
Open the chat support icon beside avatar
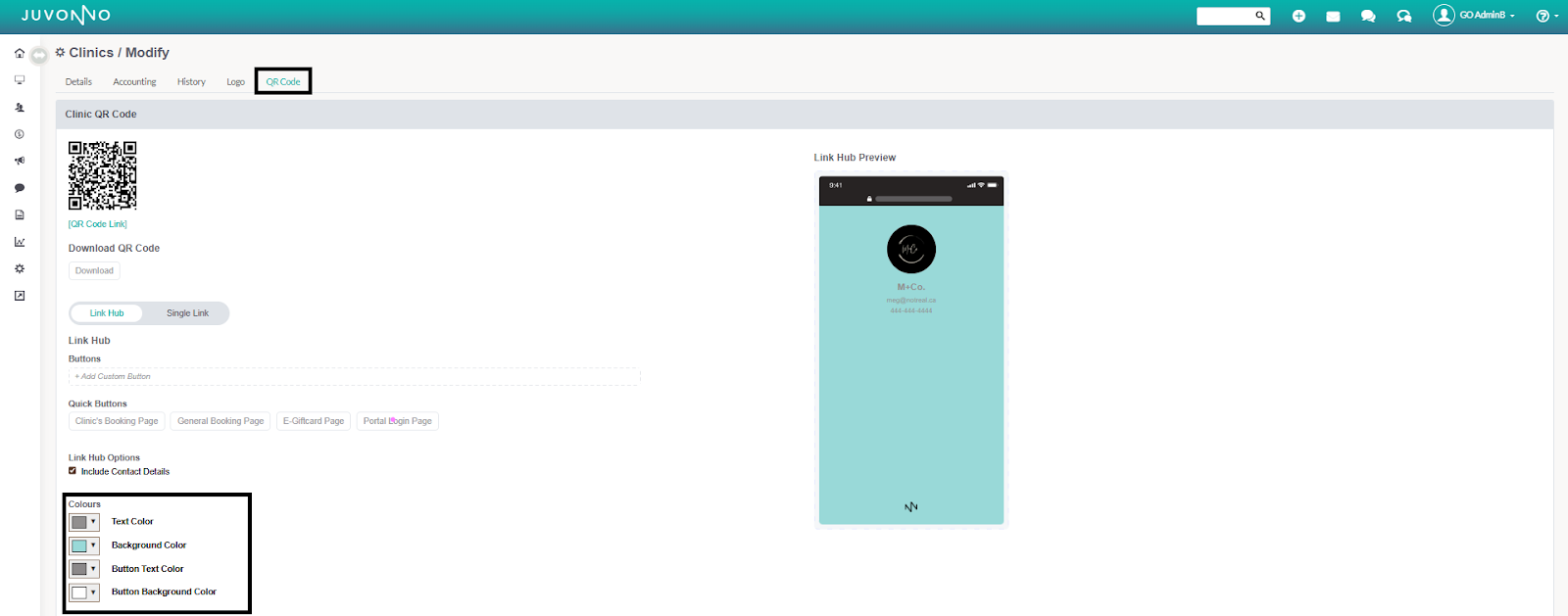pos(1404,16)
